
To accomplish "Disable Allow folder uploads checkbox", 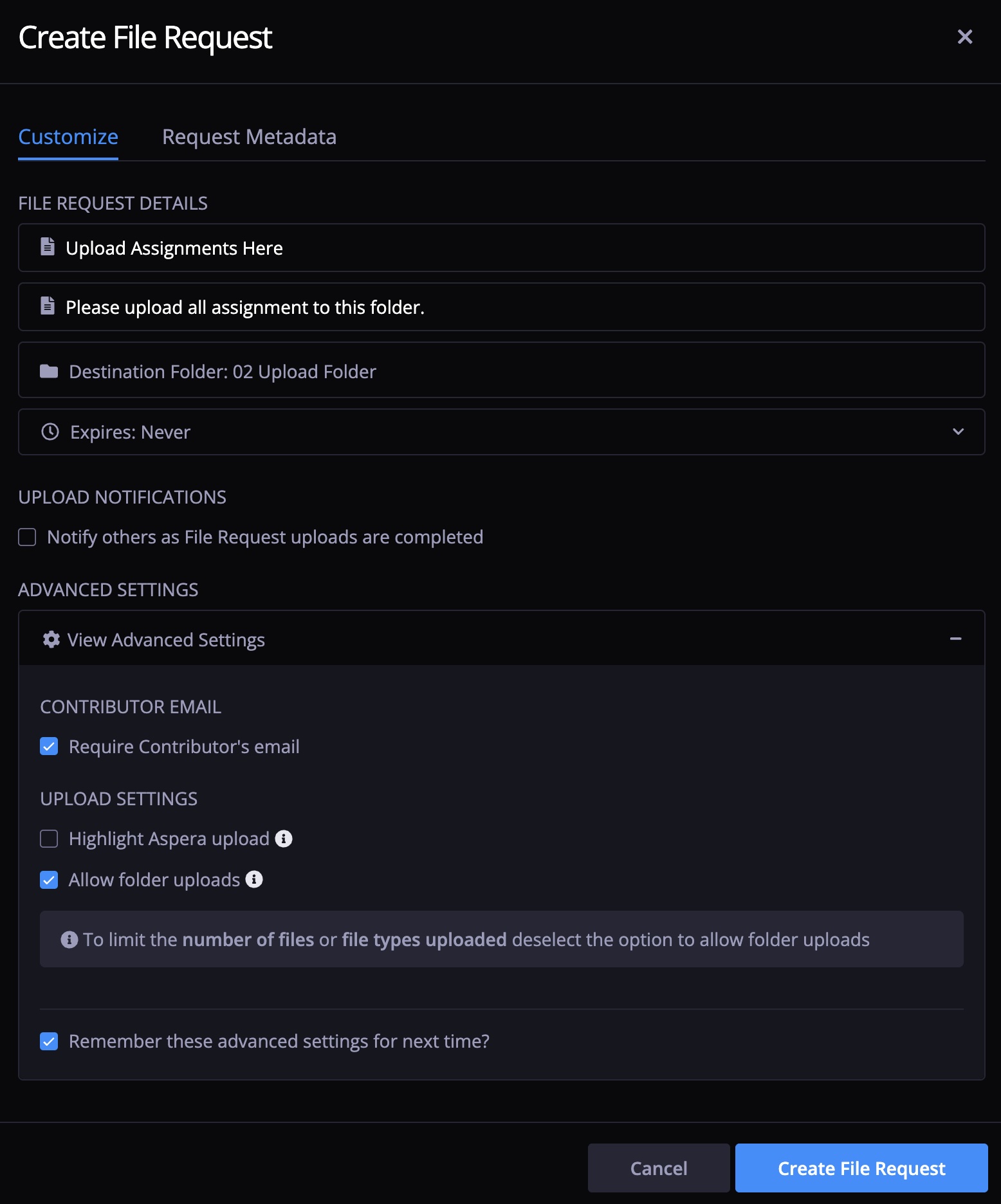I will coord(49,880).
